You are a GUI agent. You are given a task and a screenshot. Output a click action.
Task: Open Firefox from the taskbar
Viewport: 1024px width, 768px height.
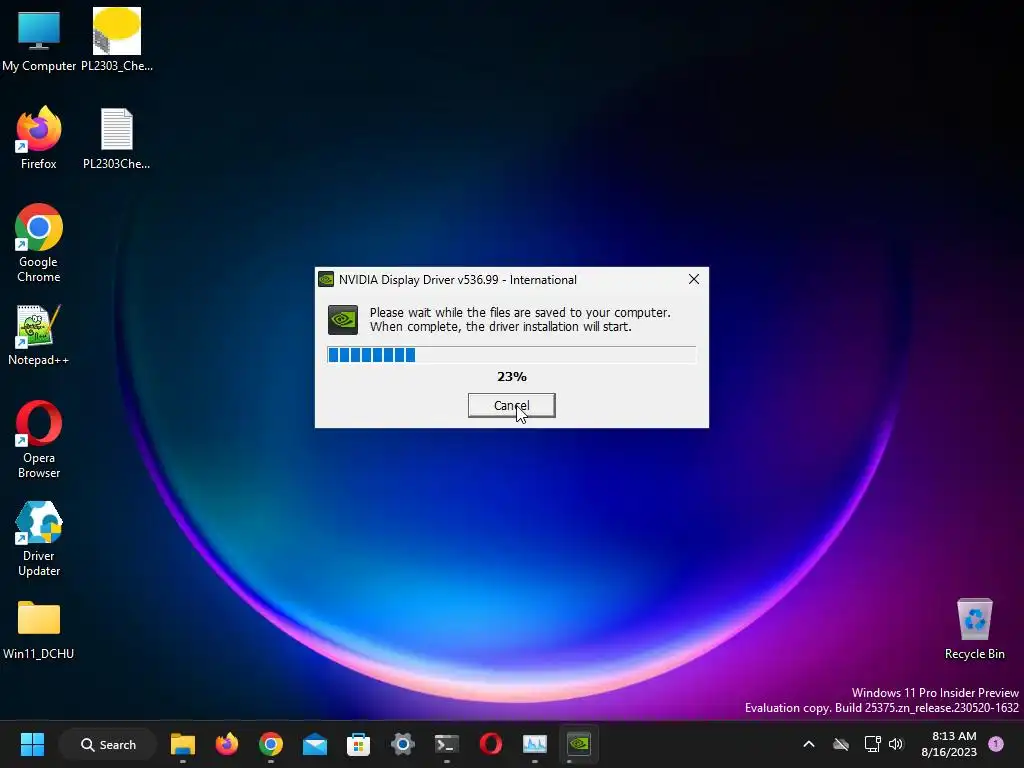pyautogui.click(x=227, y=744)
